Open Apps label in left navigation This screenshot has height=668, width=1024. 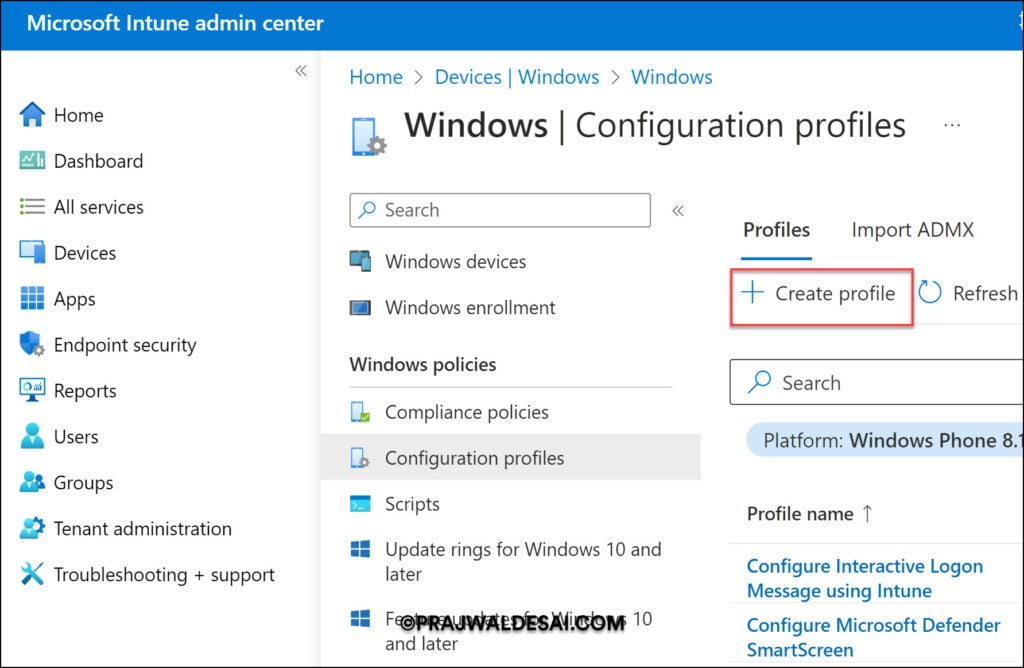point(74,299)
